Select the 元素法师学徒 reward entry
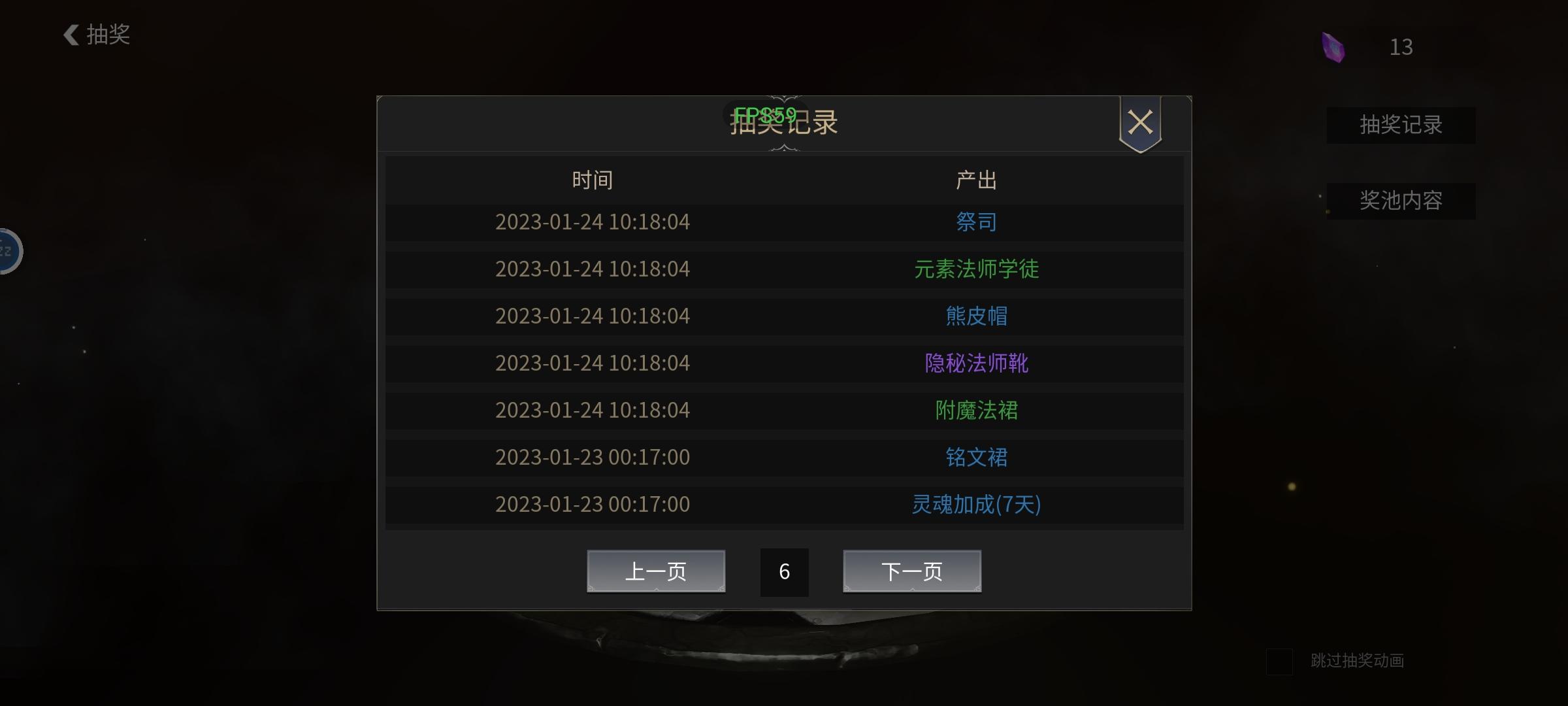The width and height of the screenshot is (1568, 706). click(977, 269)
